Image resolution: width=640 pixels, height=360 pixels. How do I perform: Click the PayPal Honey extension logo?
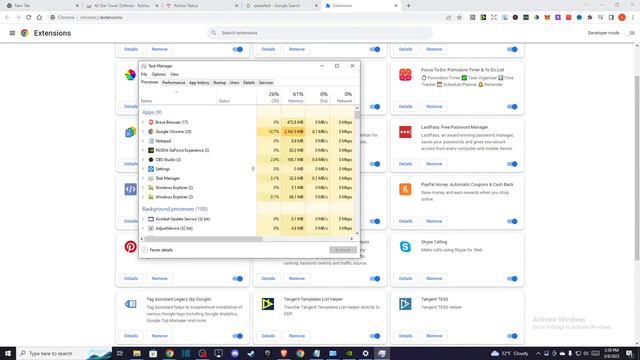coord(405,189)
